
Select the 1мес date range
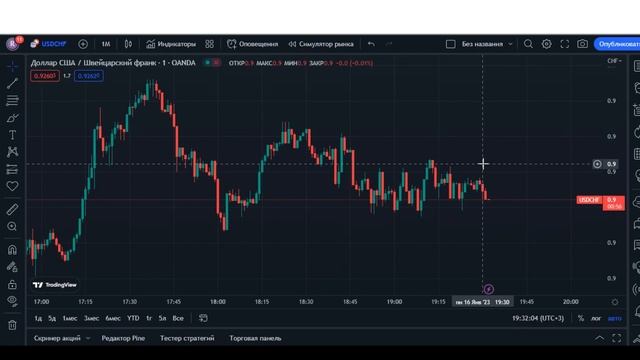pyautogui.click(x=69, y=318)
